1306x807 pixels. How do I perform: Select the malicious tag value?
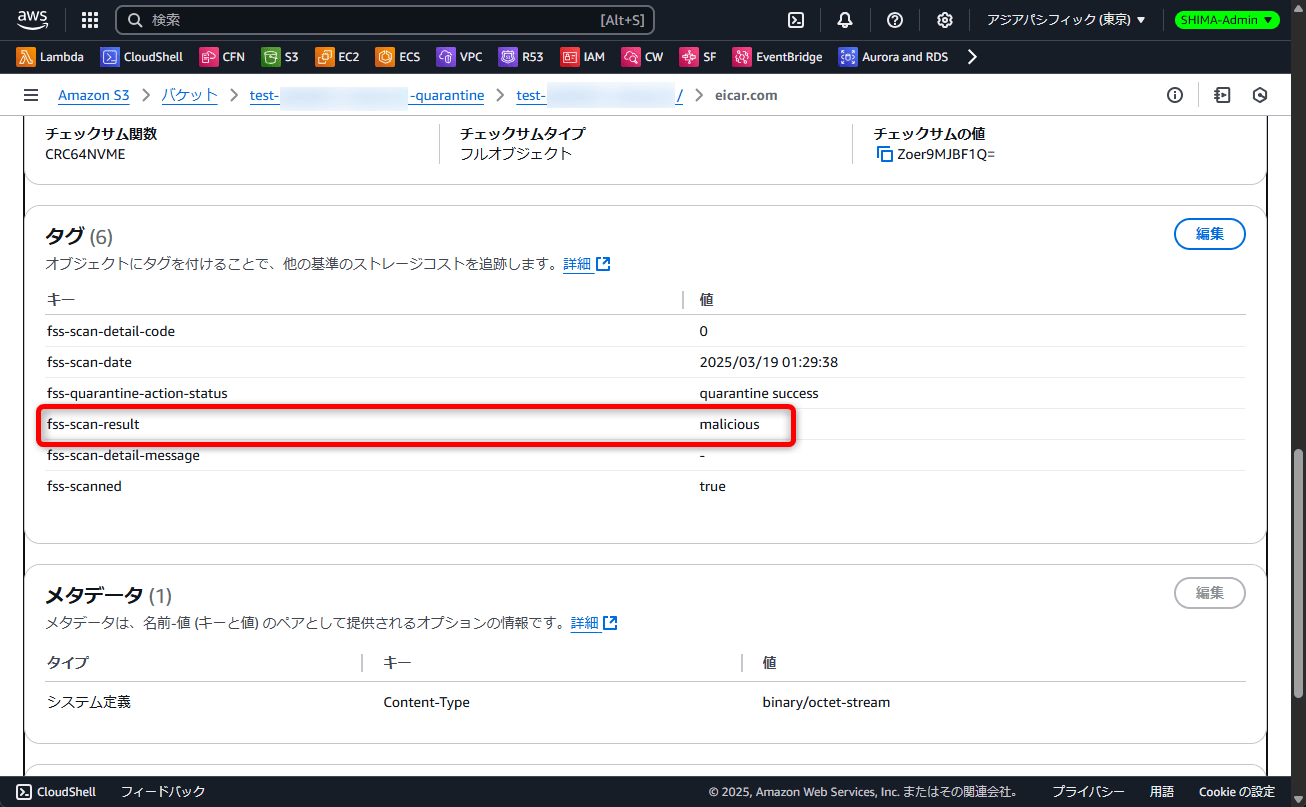pyautogui.click(x=729, y=424)
